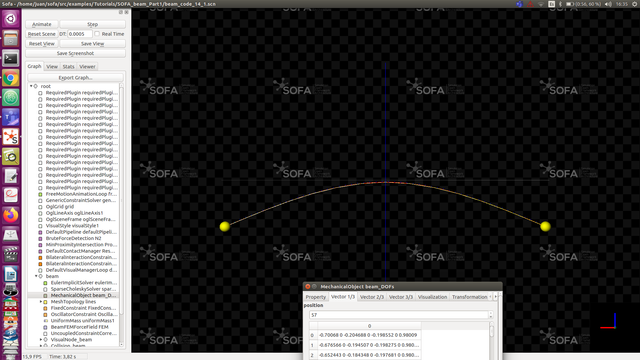Click position row 0 value cell

369,335
